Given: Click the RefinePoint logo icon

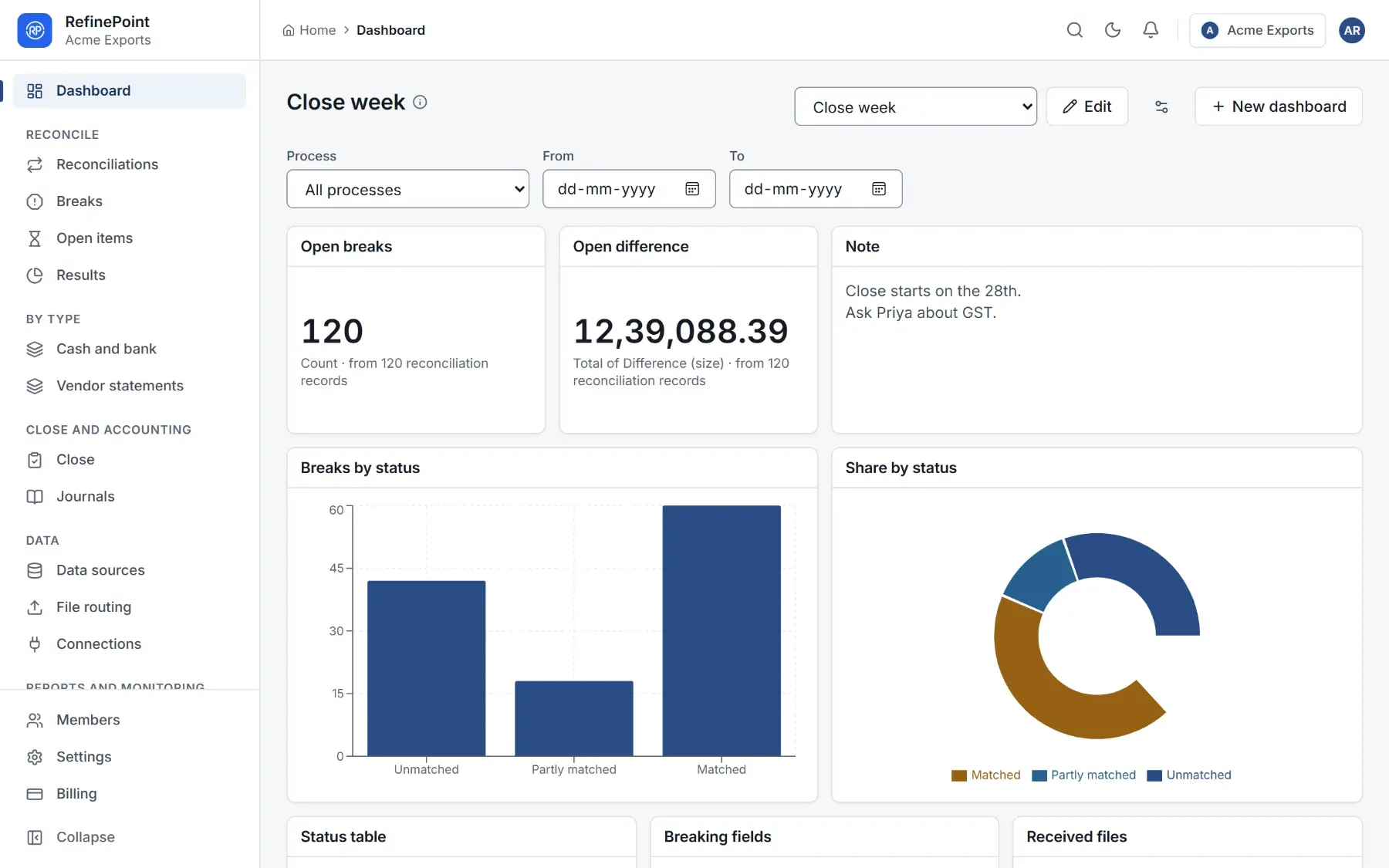Looking at the screenshot, I should pyautogui.click(x=35, y=30).
